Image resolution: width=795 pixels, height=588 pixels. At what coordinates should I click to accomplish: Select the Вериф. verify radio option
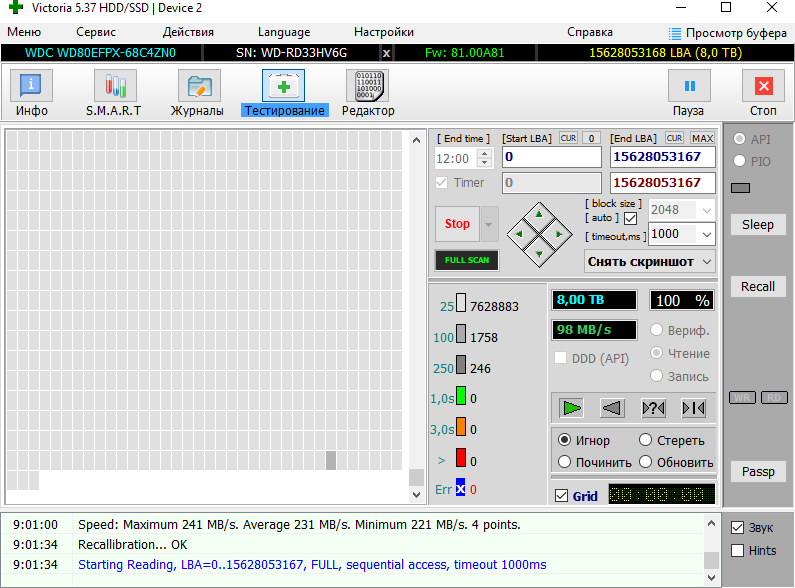point(657,330)
